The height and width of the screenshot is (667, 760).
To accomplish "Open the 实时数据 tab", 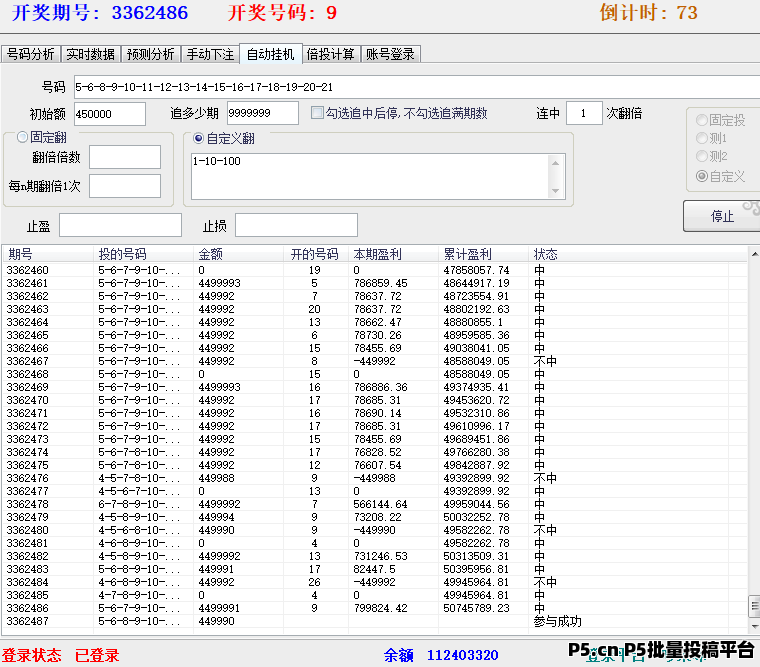I will click(x=90, y=54).
